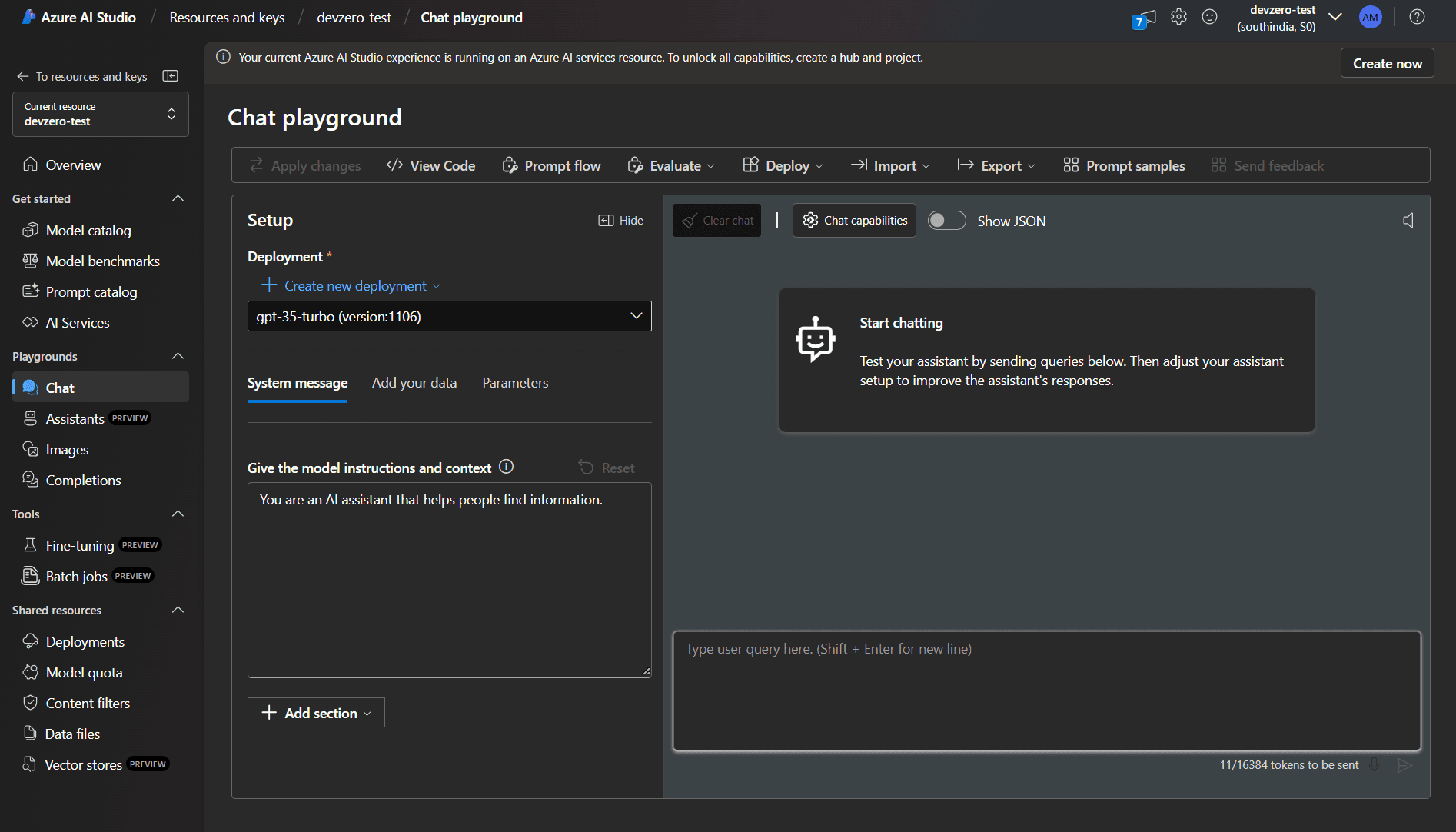Open Chat capabilities settings
Viewport: 1456px width, 832px height.
coord(853,220)
